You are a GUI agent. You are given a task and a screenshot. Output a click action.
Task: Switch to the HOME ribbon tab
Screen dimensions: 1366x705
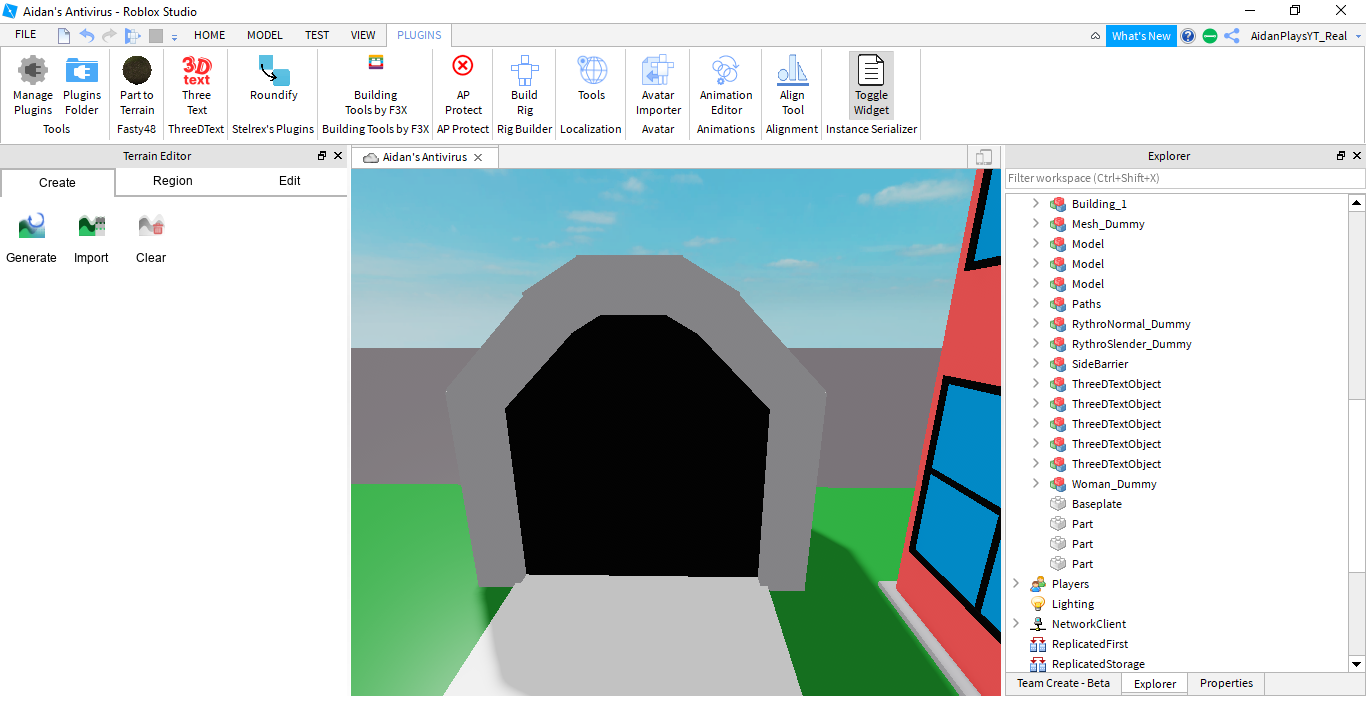[209, 35]
